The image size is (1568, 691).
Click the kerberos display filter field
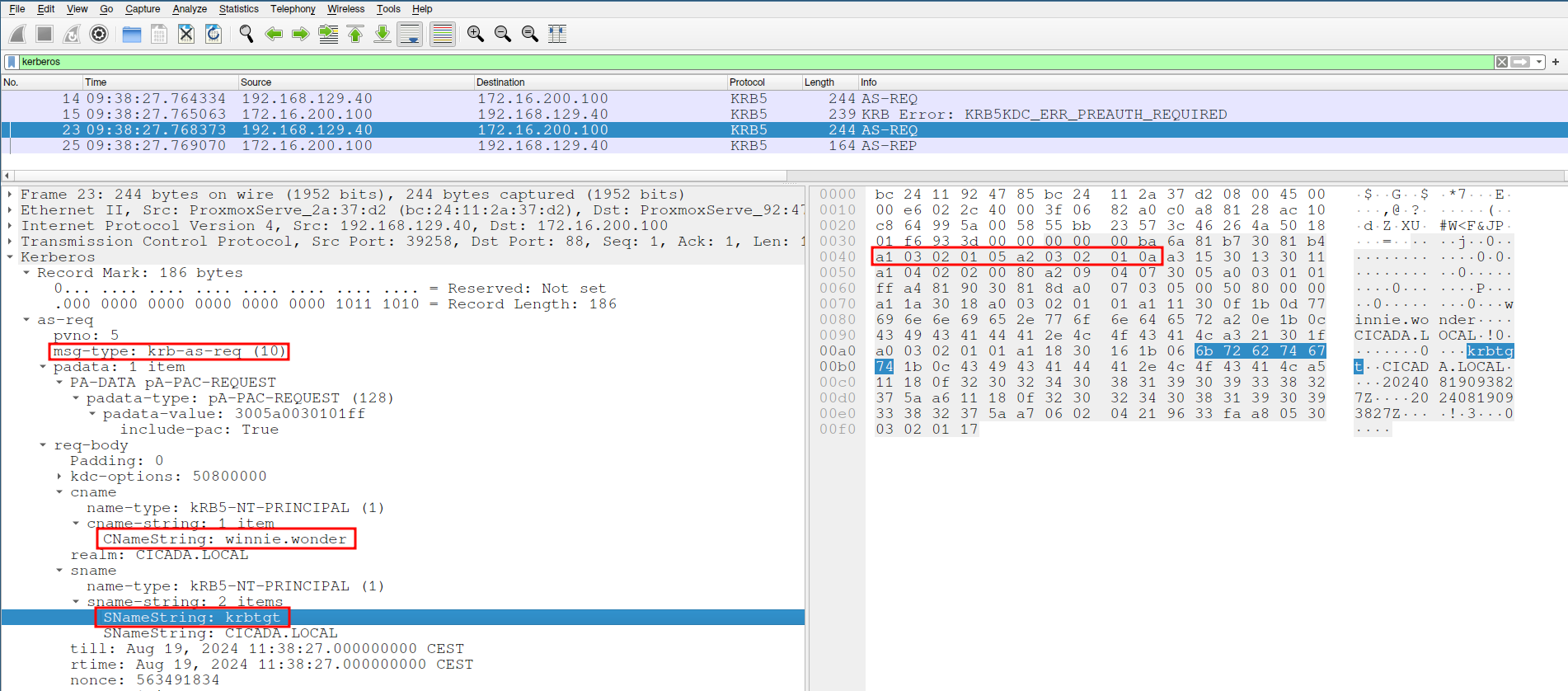[755, 62]
